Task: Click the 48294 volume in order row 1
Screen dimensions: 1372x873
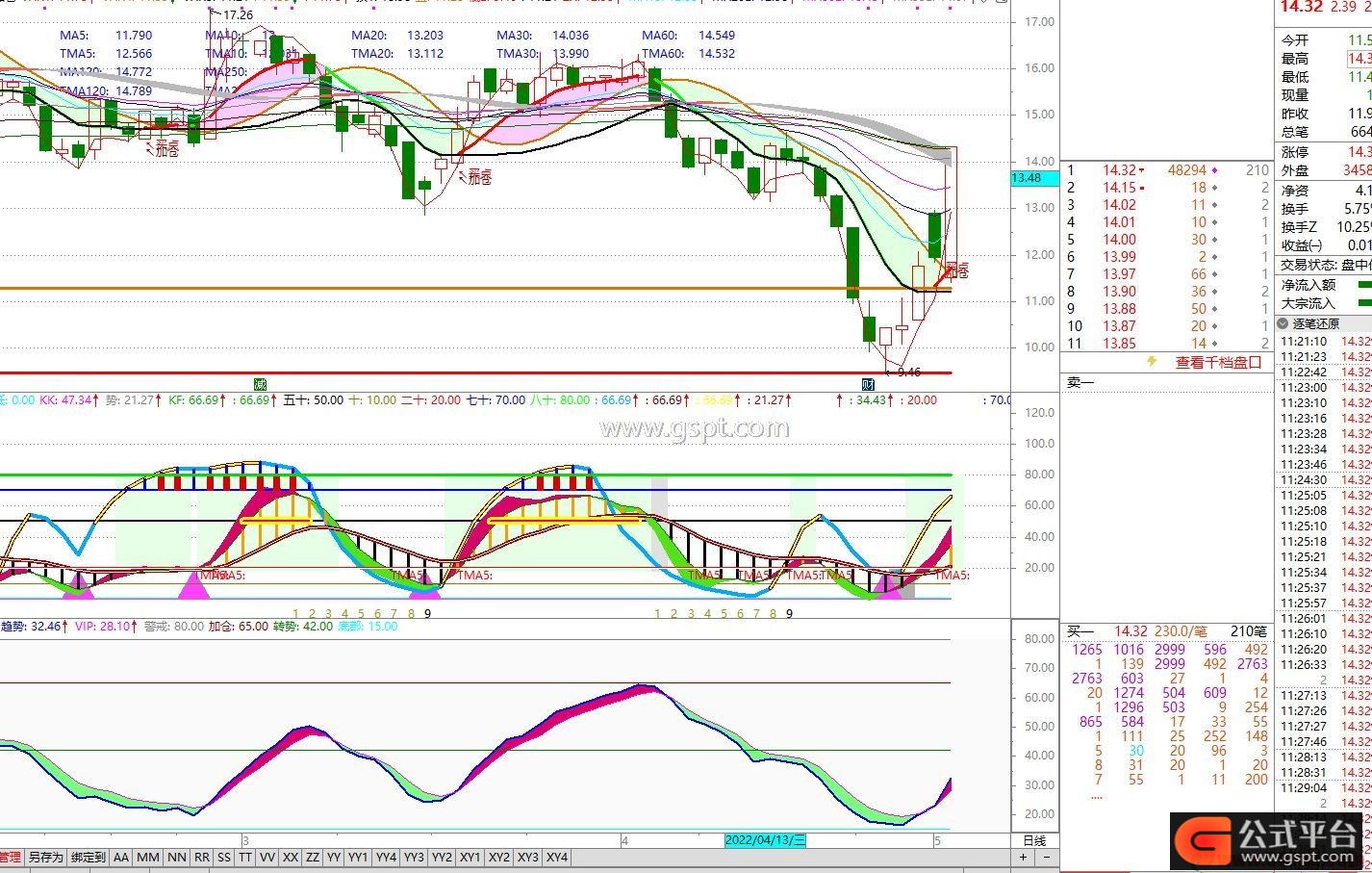Action: tap(1187, 170)
